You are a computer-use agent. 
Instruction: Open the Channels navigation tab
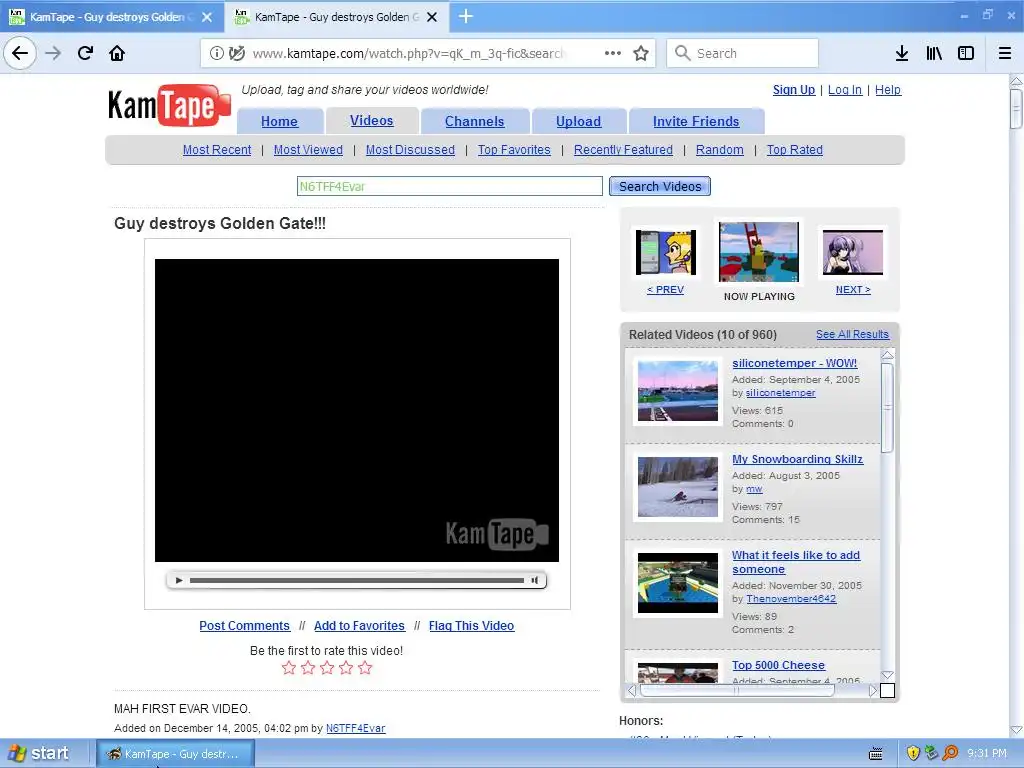[475, 121]
